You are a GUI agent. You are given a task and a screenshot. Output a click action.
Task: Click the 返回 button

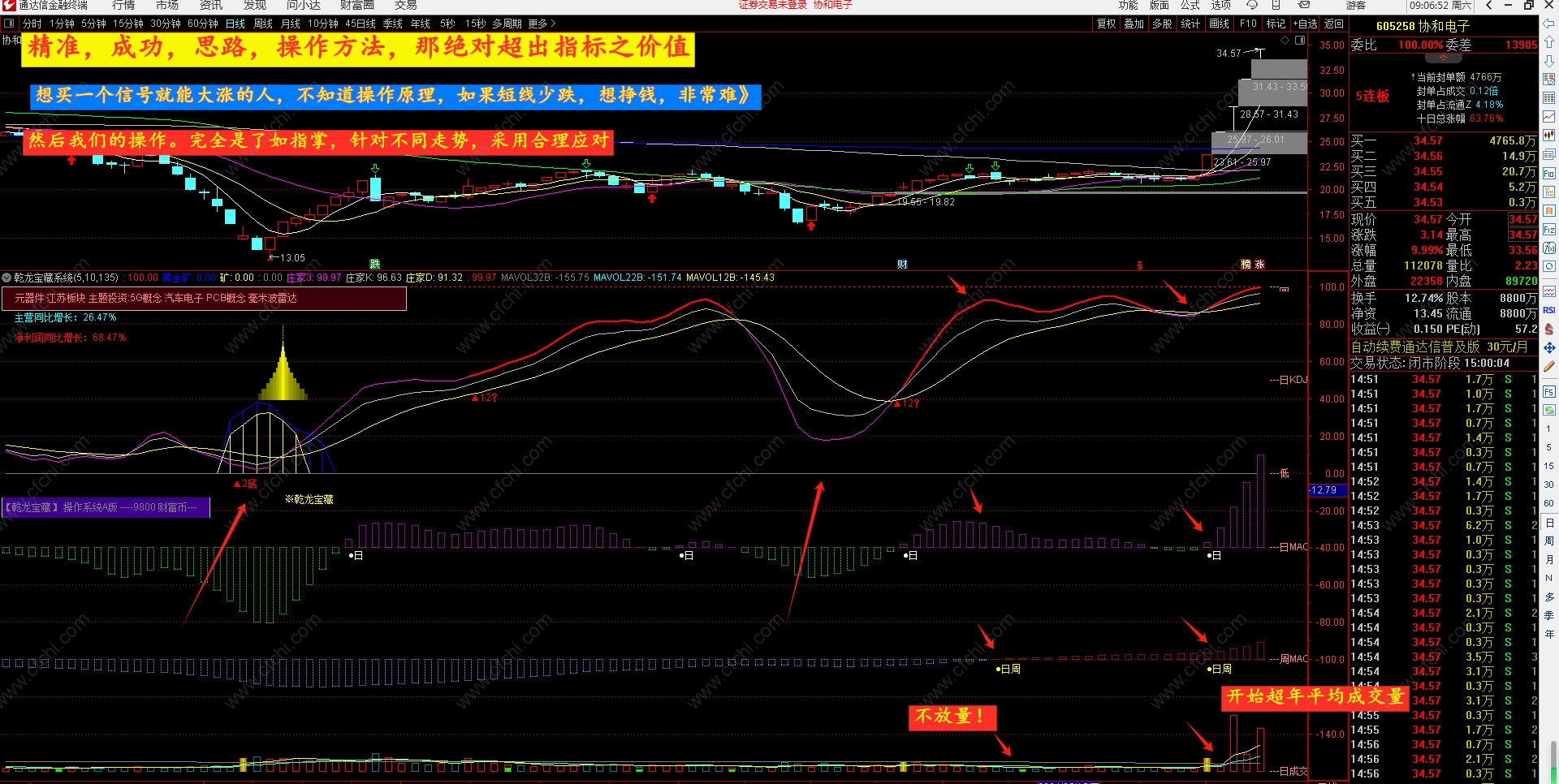click(1334, 24)
